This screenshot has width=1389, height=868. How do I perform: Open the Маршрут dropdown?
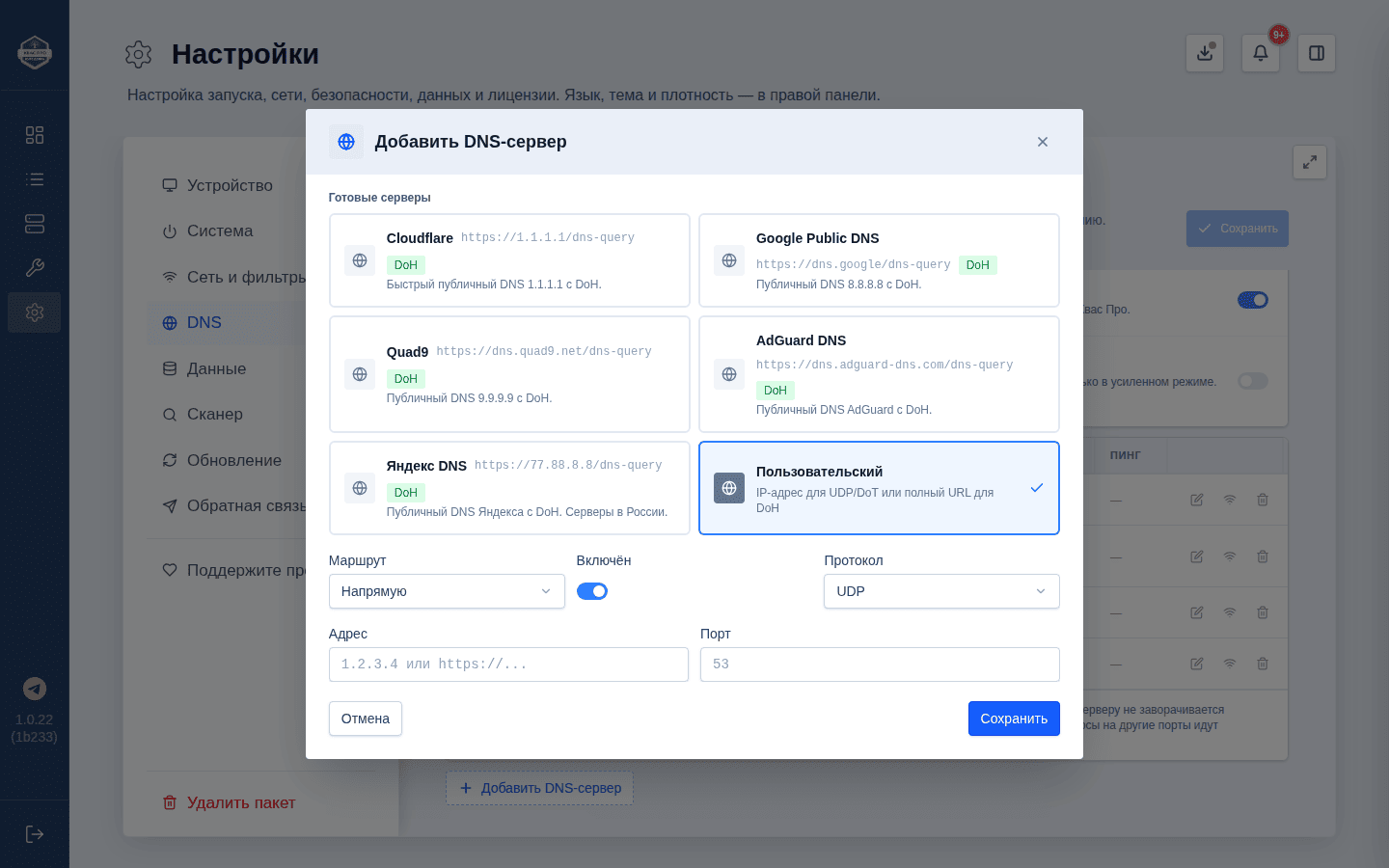tap(447, 591)
